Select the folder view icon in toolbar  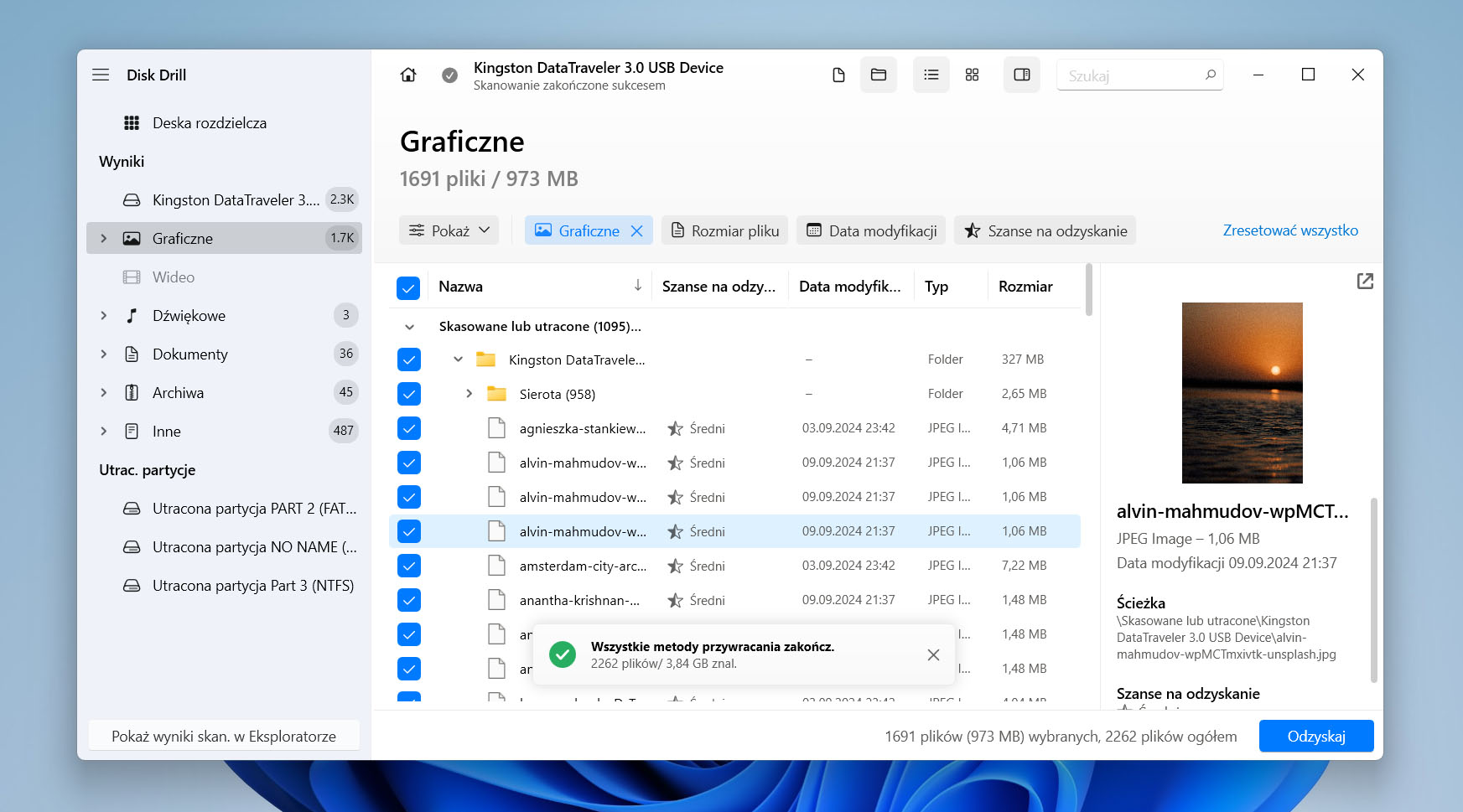coord(879,75)
